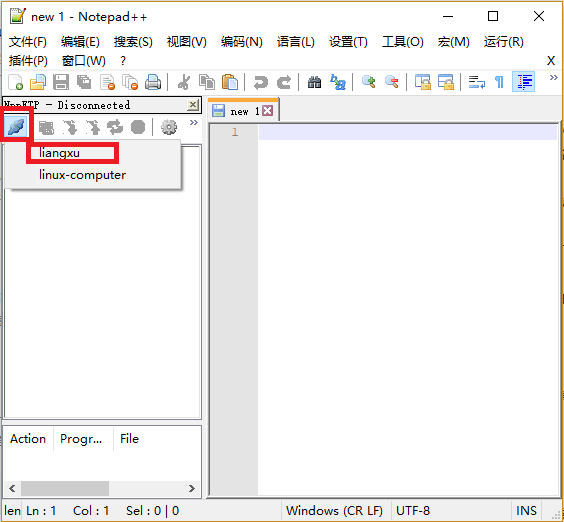Close the NppFTP panel
This screenshot has height=522, width=564.
pyautogui.click(x=193, y=105)
